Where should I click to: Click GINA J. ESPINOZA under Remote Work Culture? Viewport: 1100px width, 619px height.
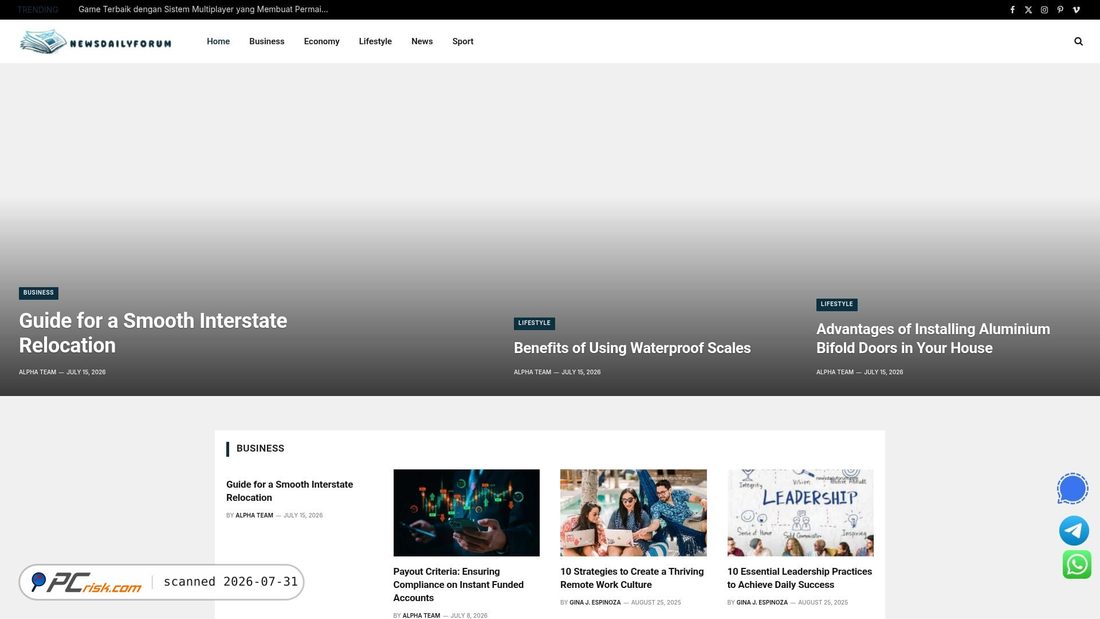(595, 602)
